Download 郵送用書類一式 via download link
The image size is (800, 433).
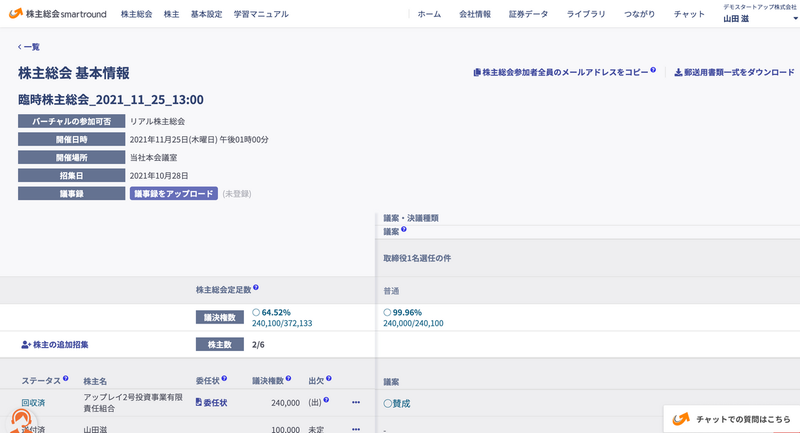(x=734, y=72)
